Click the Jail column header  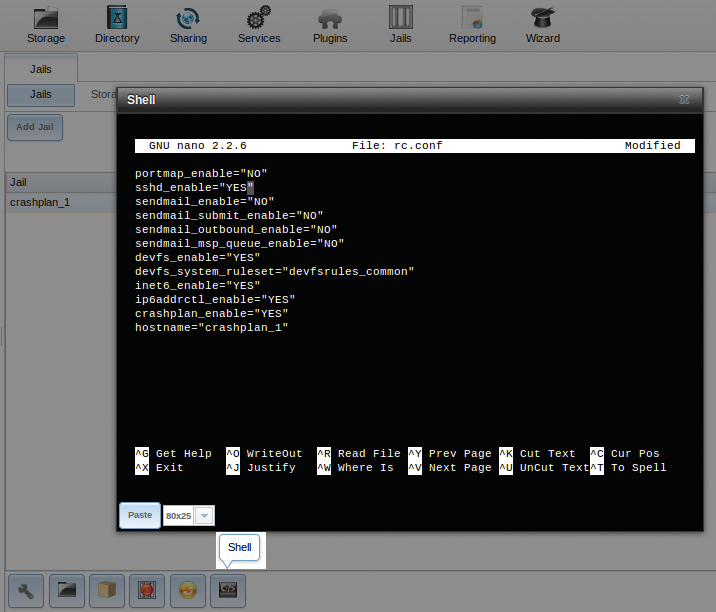point(61,182)
